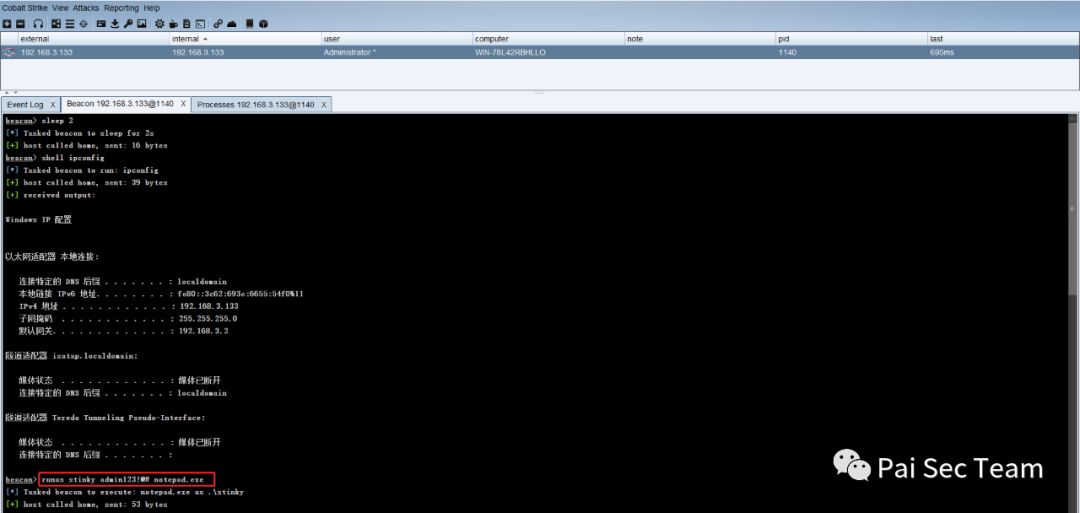Viewport: 1080px width, 513px height.
Task: Open Credentials via the card icon
Action: [x=101, y=24]
